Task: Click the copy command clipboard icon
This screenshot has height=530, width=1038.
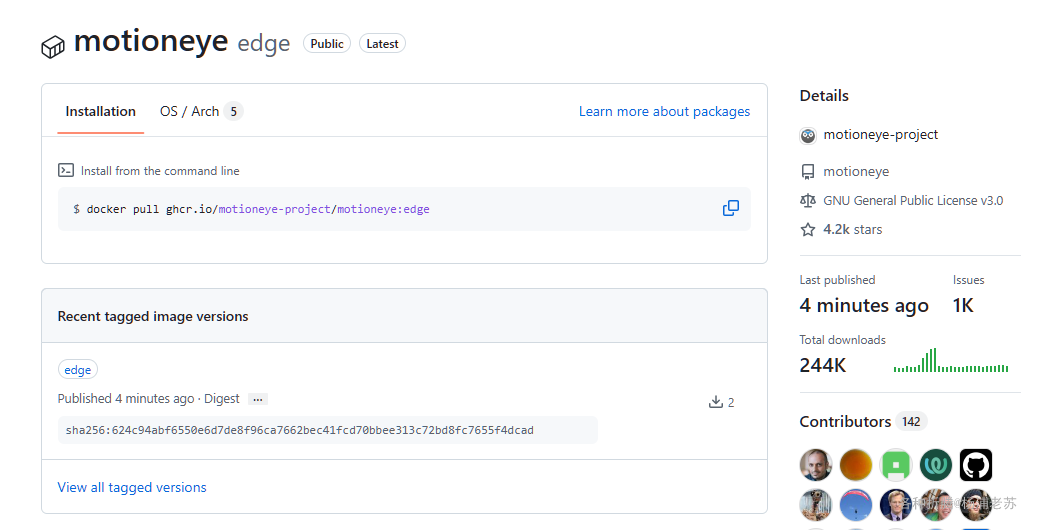Action: click(x=731, y=208)
